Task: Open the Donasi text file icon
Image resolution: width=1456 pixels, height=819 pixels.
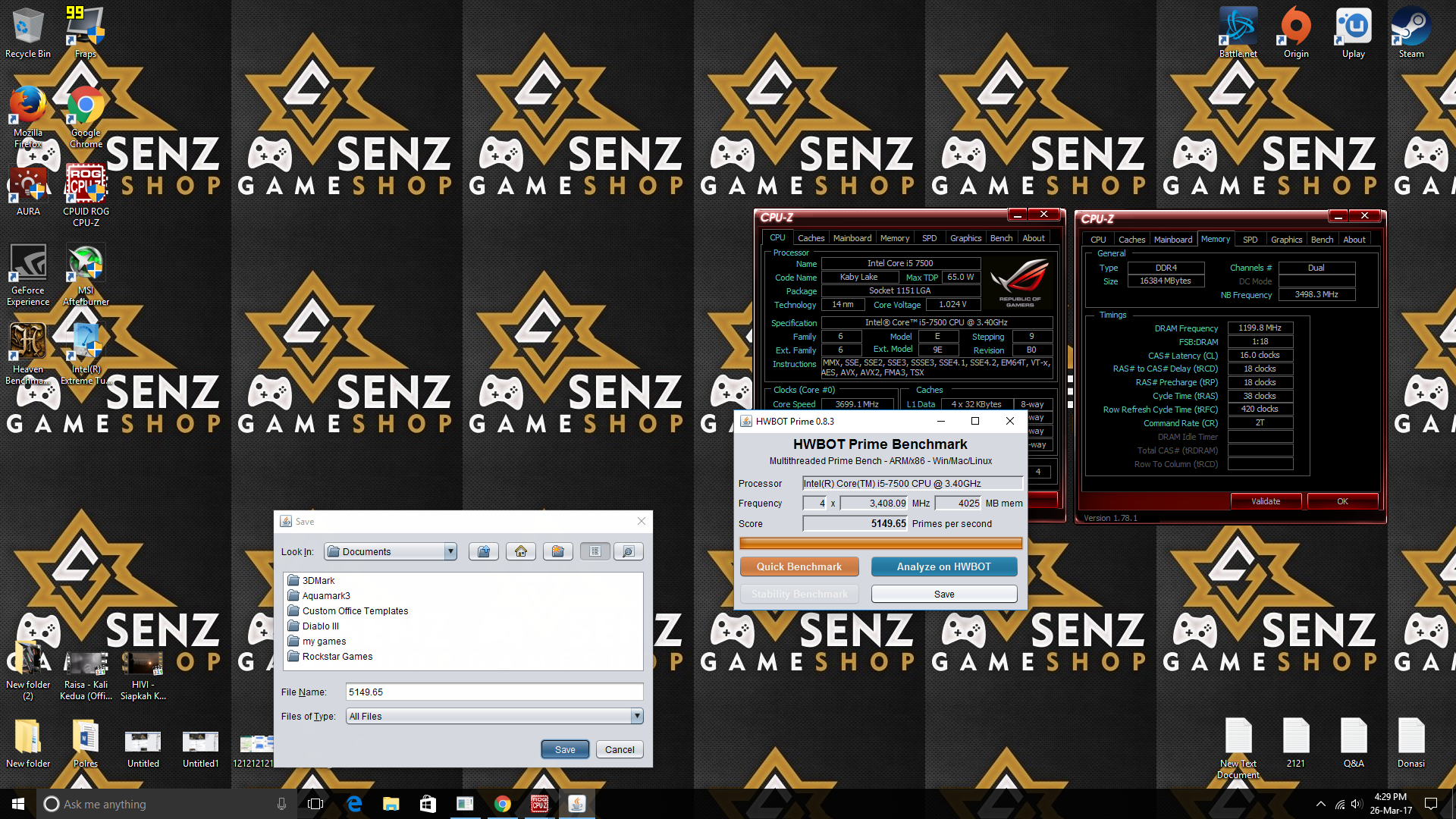Action: 1411,742
